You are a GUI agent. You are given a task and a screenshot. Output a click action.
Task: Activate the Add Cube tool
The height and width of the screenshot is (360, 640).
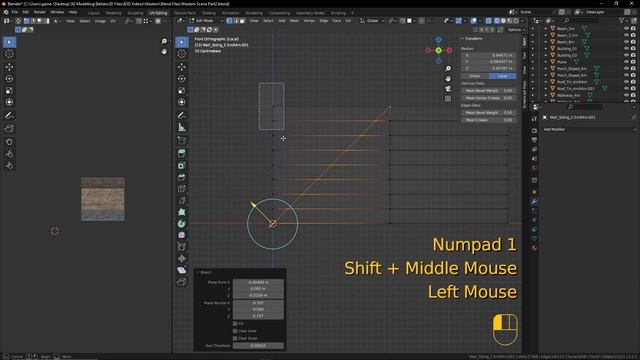point(182,140)
